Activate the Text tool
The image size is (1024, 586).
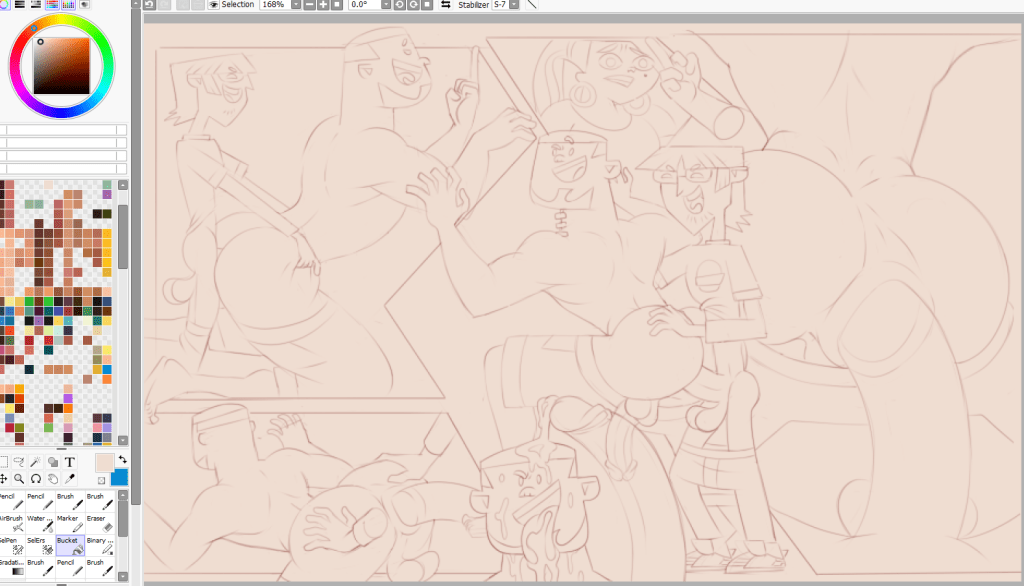click(x=70, y=462)
